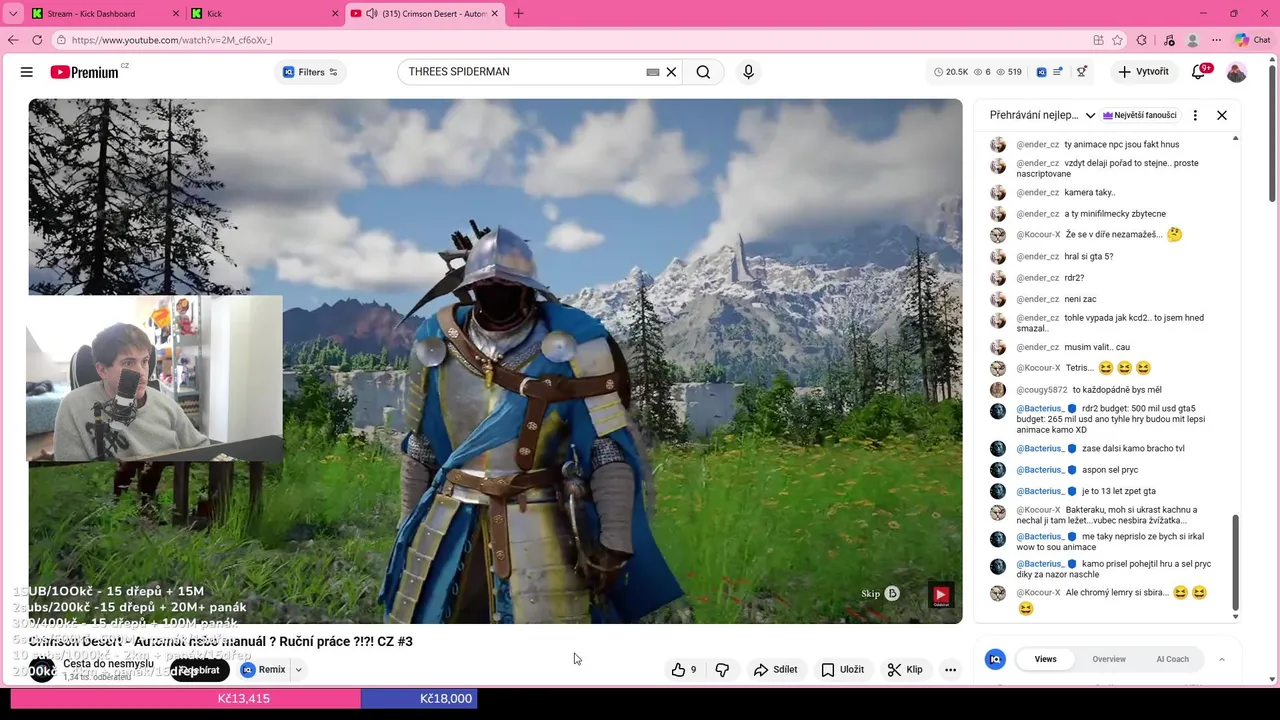Open the channel avatar below the video
1280x720 pixels.
(x=42, y=670)
